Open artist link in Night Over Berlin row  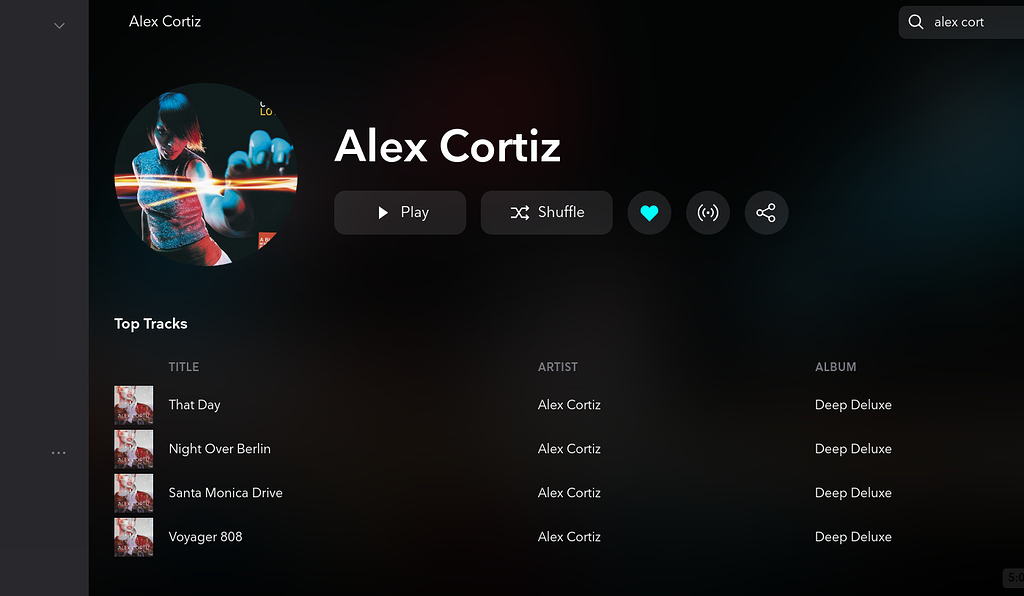pos(569,449)
